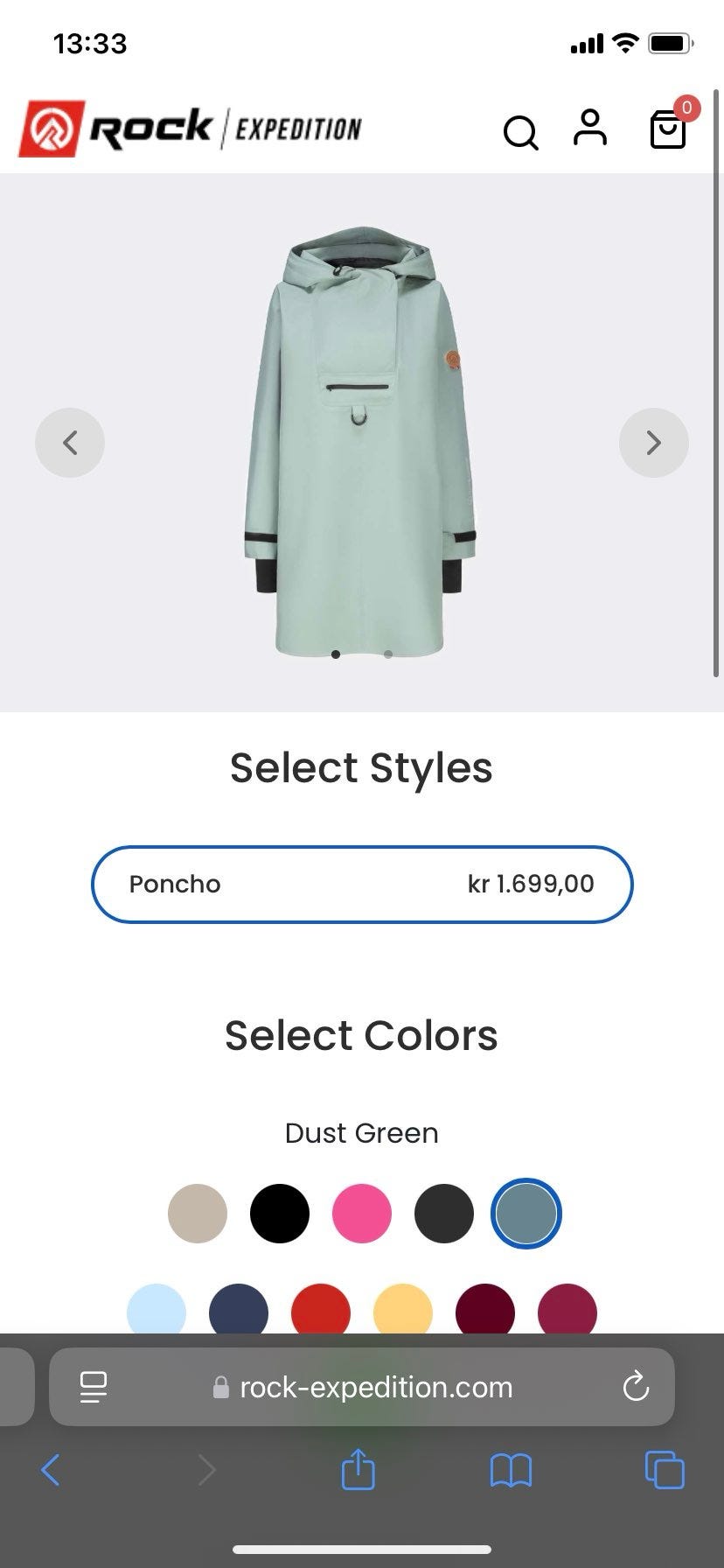Screen dimensions: 724x1568
Task: Open Safari tabs overview icon
Action: coord(665,1469)
